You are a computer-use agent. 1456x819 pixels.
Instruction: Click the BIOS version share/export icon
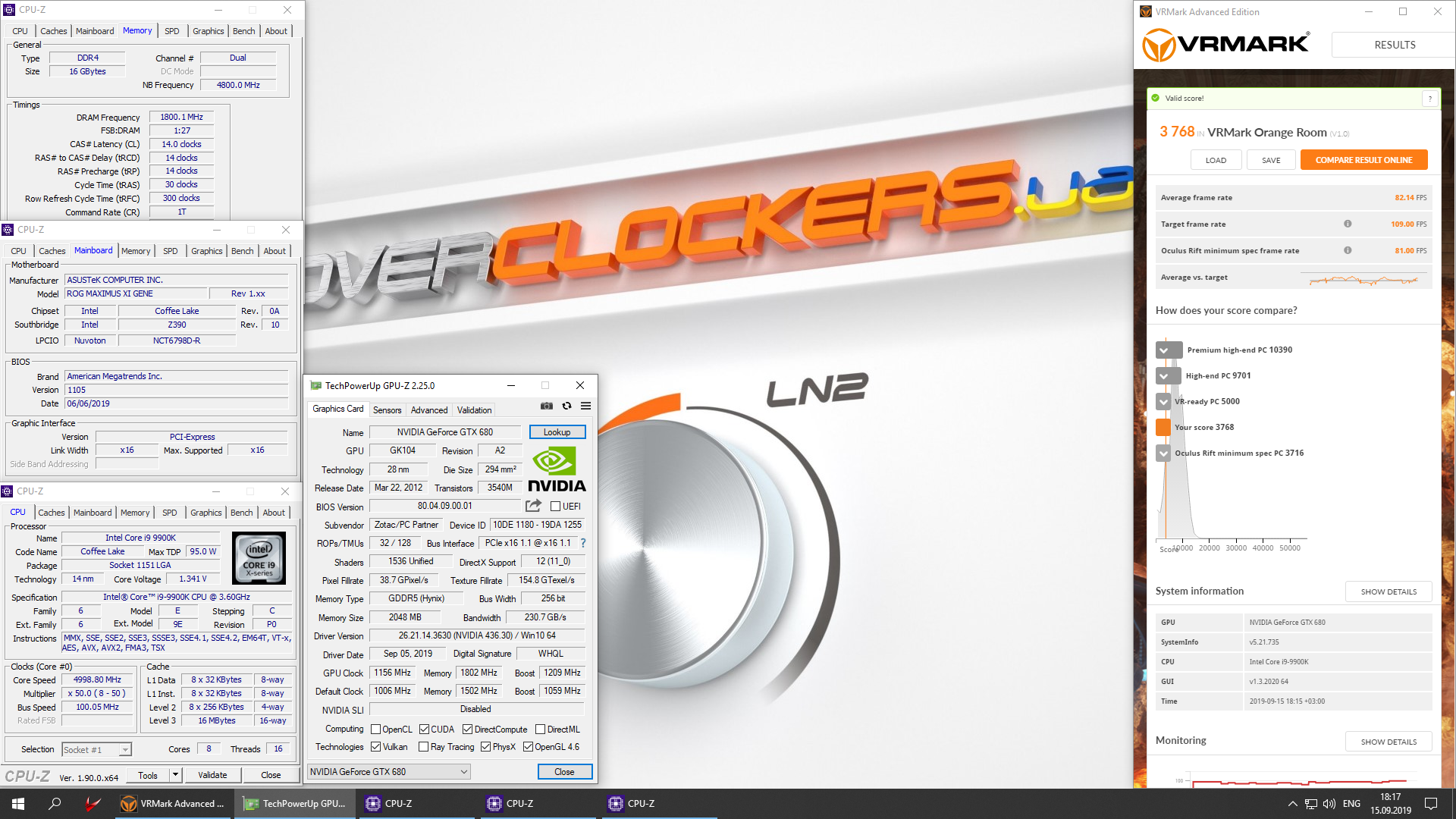(533, 506)
